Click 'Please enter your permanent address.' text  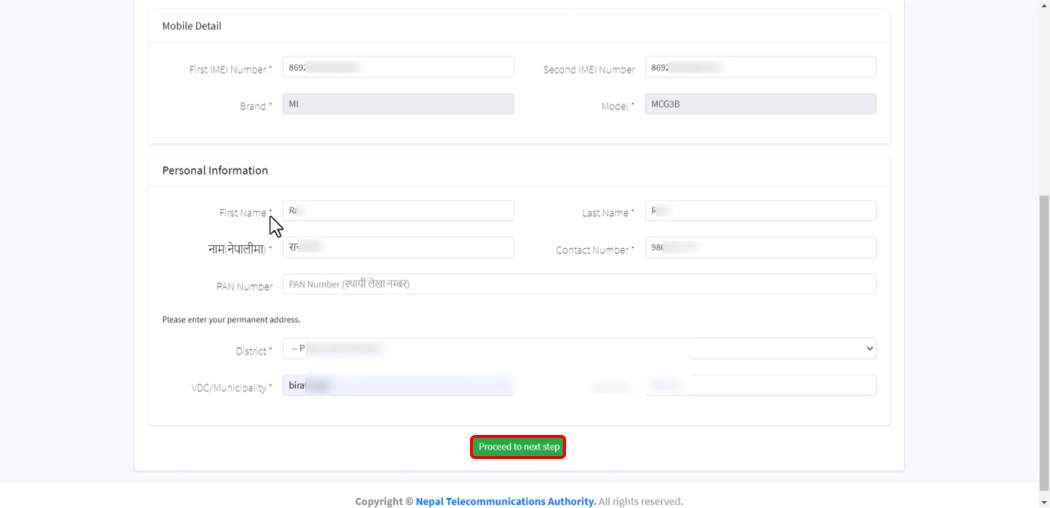[x=231, y=320]
